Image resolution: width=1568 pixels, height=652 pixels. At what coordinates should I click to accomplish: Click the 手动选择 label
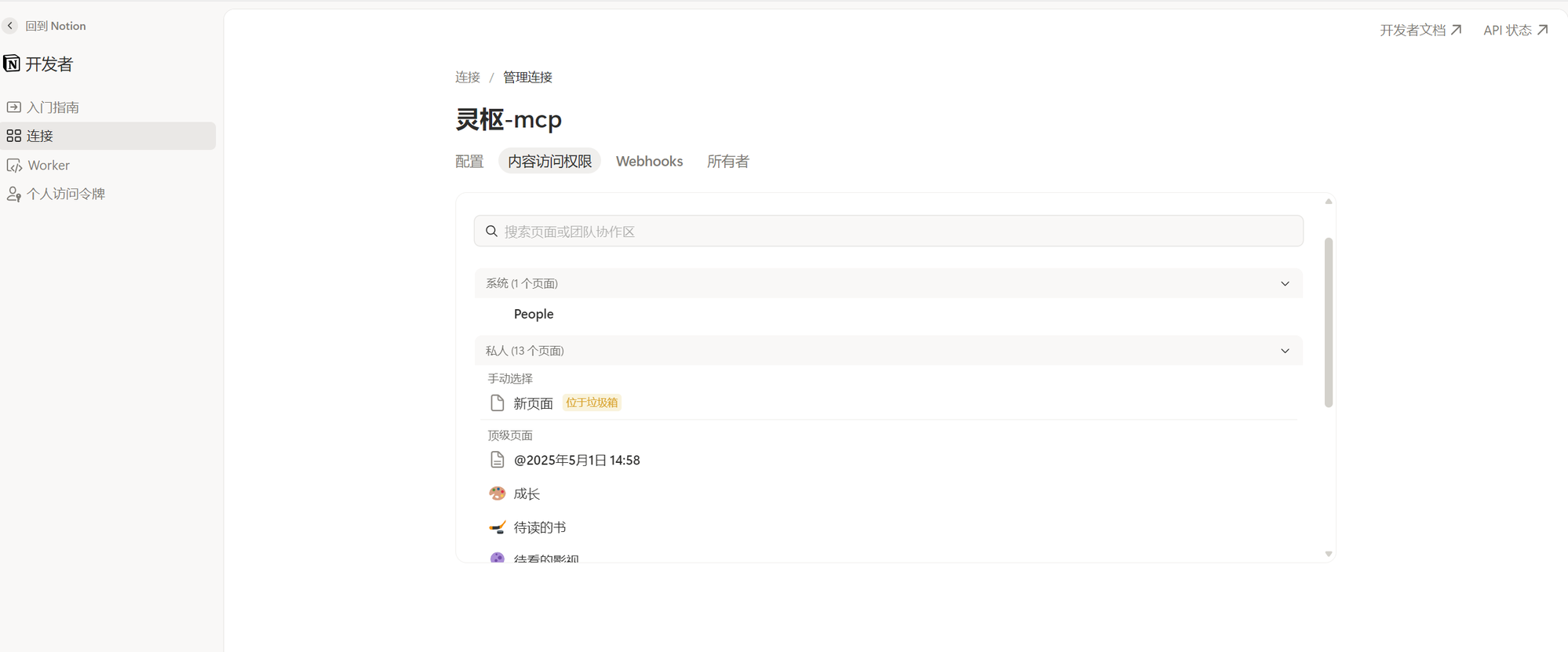[x=510, y=378]
